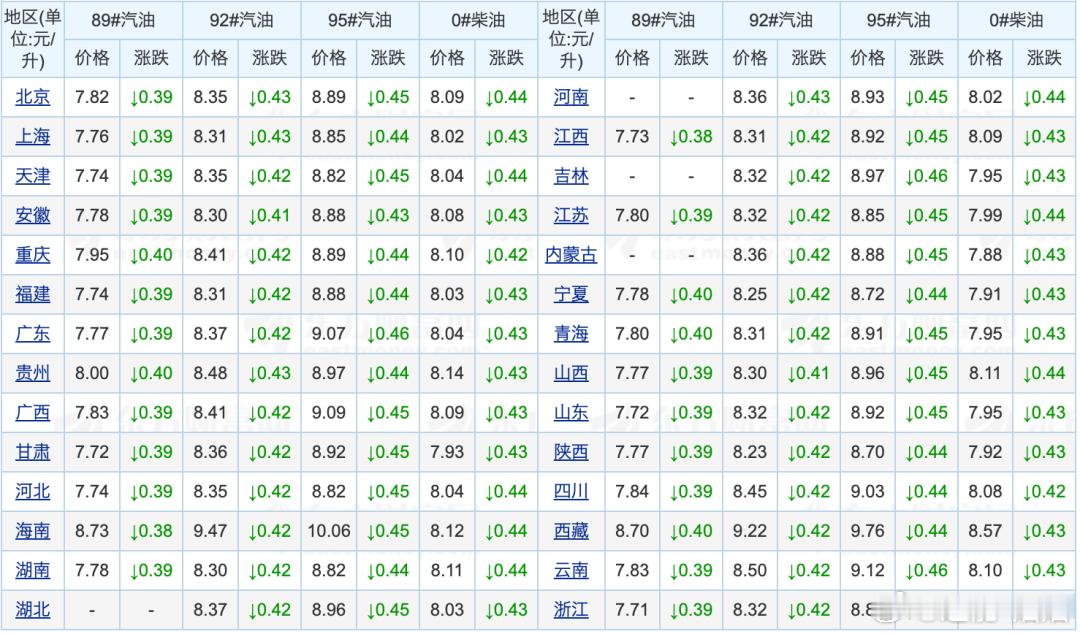Click 海南 89# price 8.73
Screen dimensions: 1080x634
point(92,531)
